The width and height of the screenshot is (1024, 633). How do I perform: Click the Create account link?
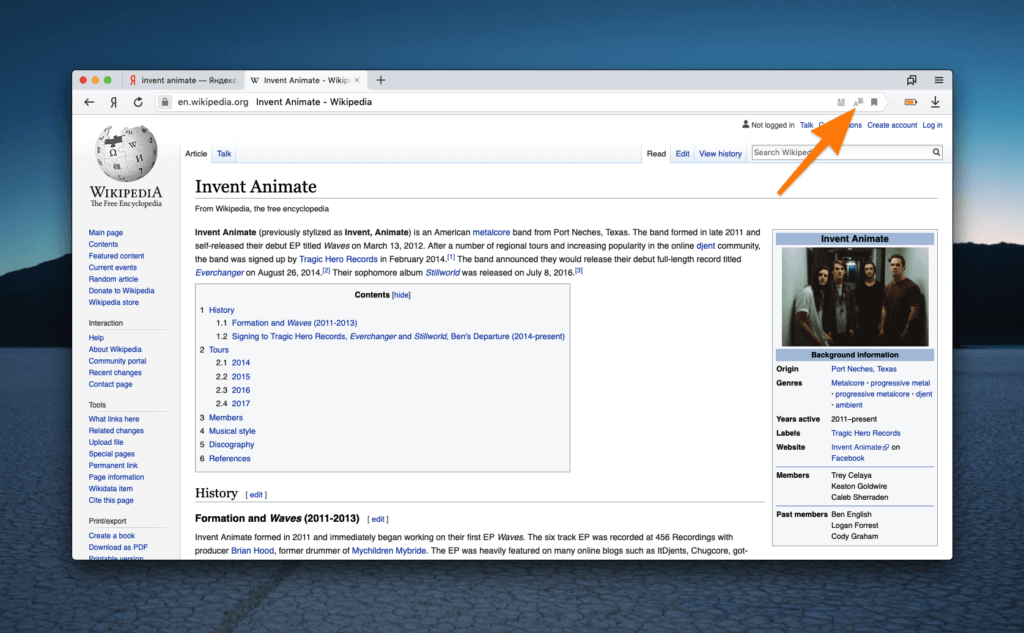892,125
